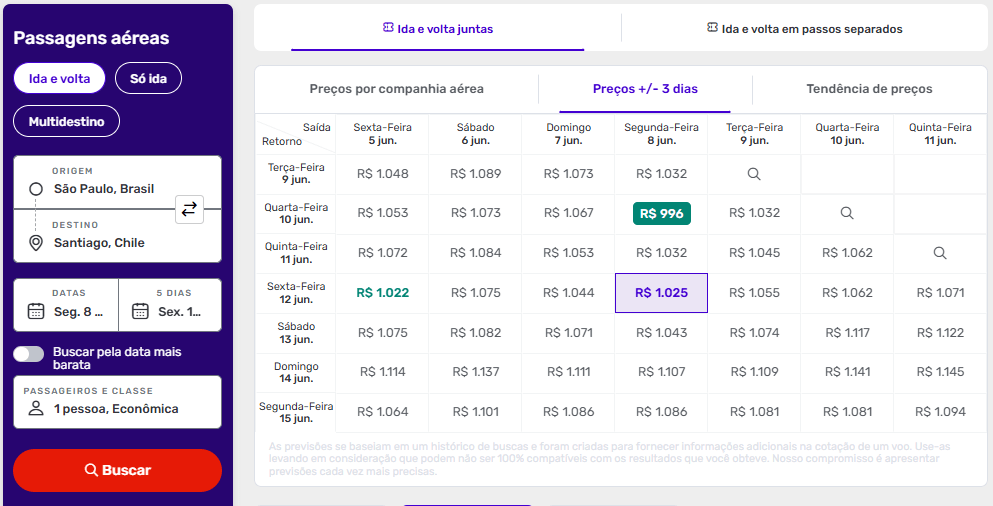Click the departure calendar icon
This screenshot has height=506, width=993.
[36, 311]
